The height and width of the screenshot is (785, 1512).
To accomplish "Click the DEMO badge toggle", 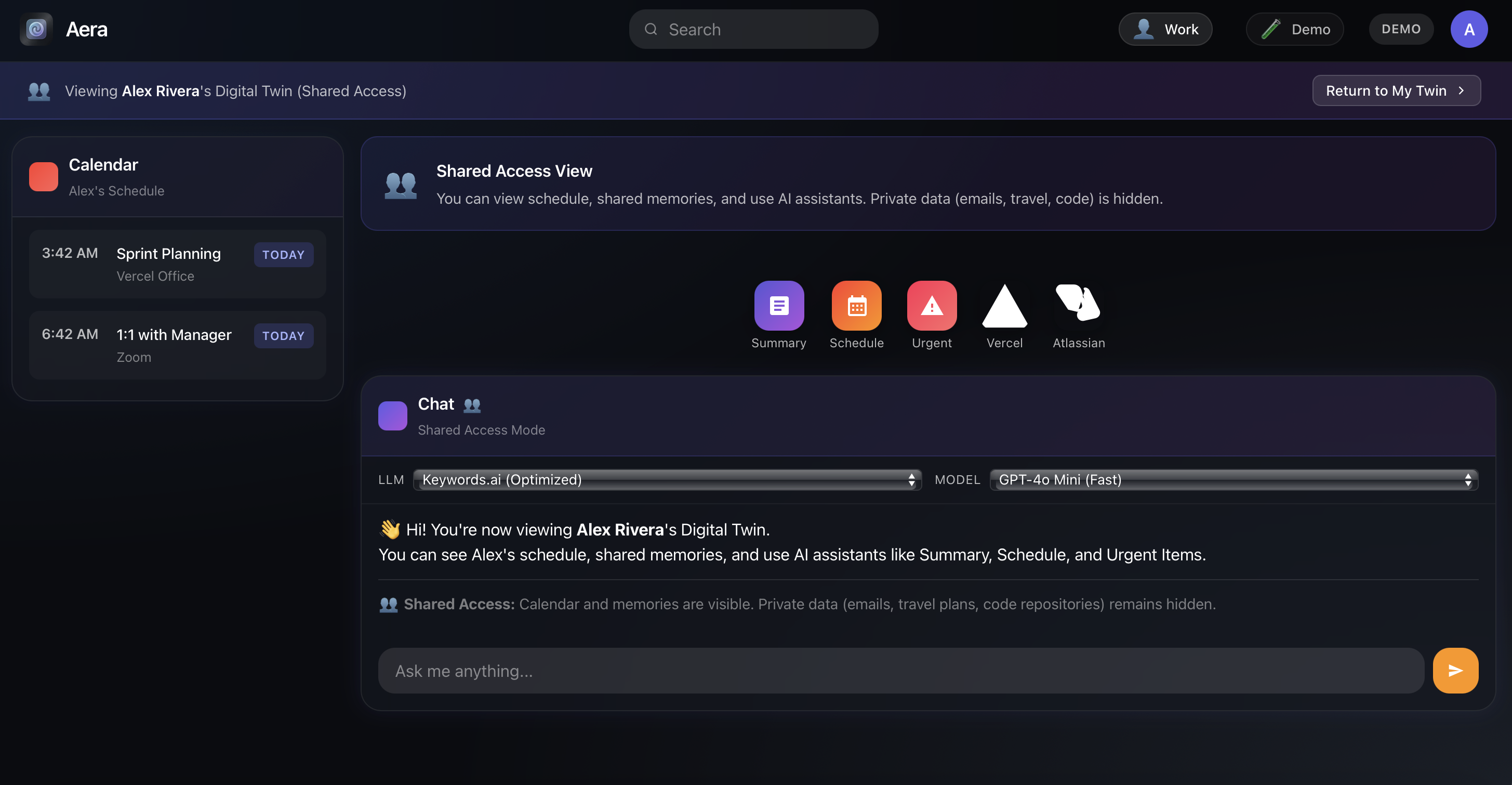I will pyautogui.click(x=1400, y=29).
